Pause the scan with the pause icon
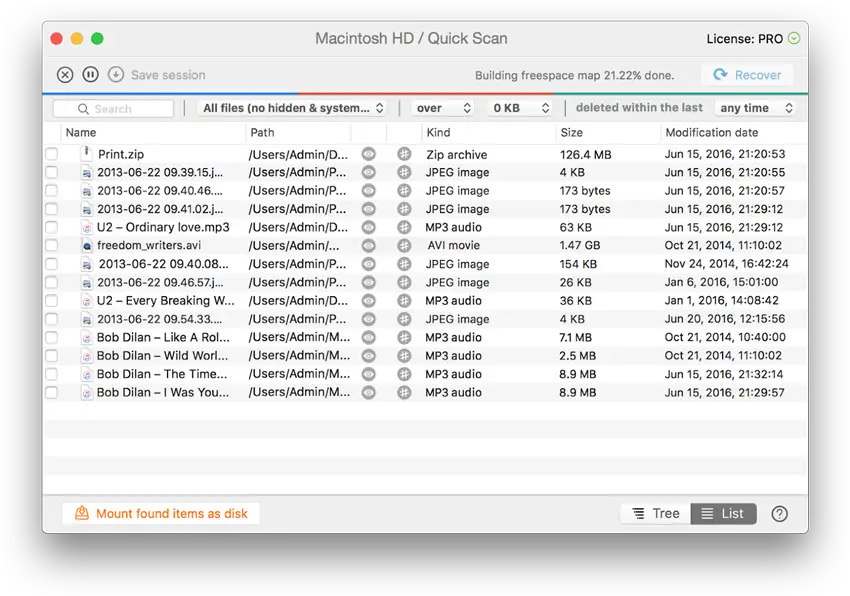Screen dimensions: 850x596 pyautogui.click(x=90, y=75)
